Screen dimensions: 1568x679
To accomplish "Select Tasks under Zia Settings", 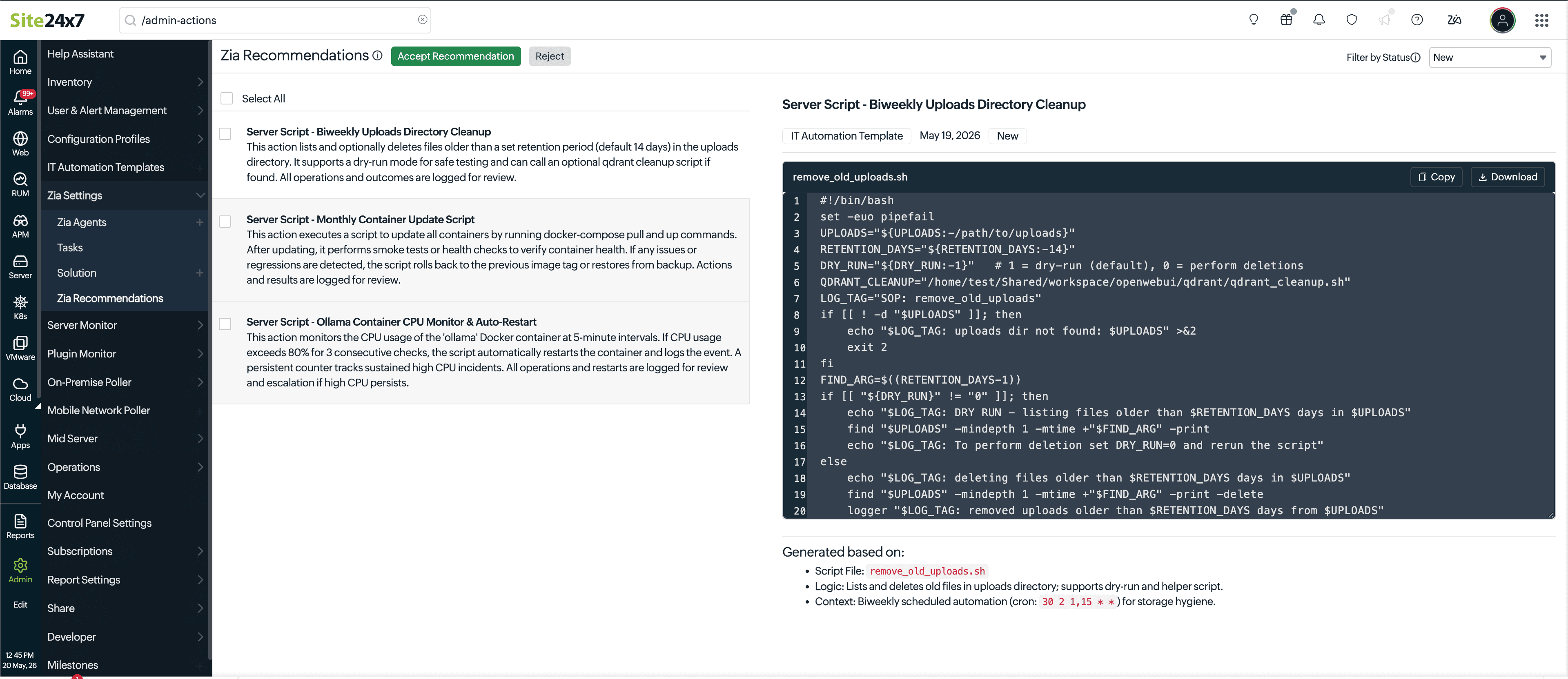I will coord(70,248).
